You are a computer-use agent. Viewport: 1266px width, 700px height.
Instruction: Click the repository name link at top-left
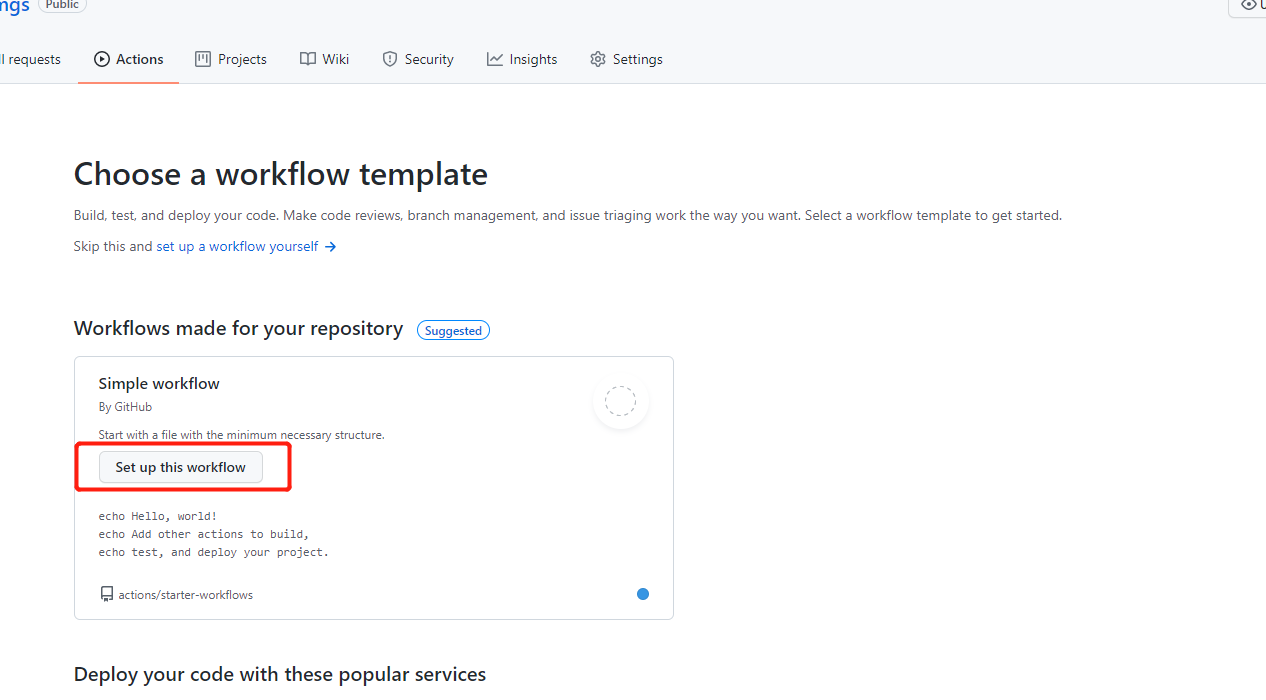(x=14, y=7)
